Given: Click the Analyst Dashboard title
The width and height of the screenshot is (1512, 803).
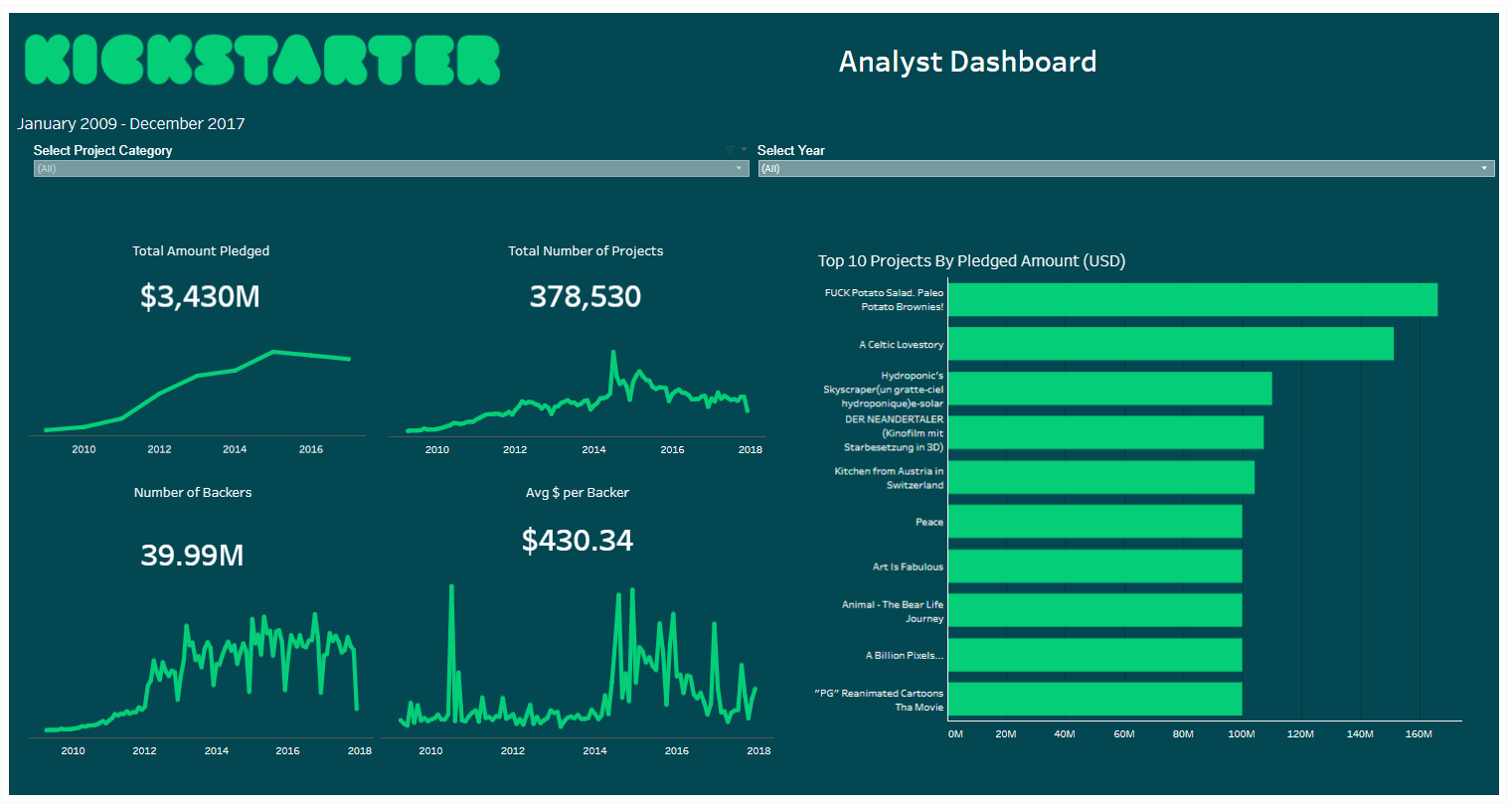Looking at the screenshot, I should pyautogui.click(x=969, y=62).
